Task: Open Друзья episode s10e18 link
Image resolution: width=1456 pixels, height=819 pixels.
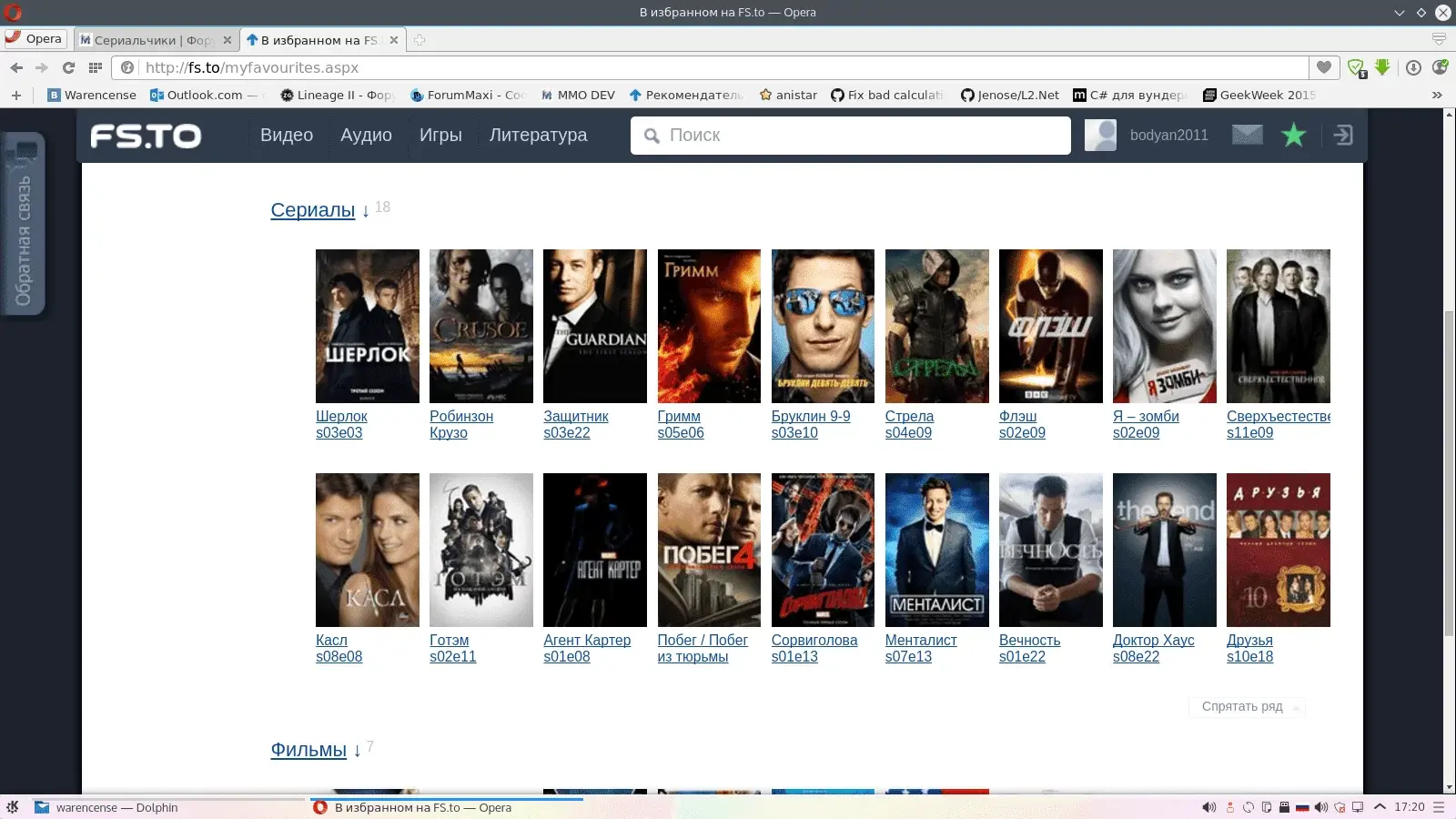Action: pos(1249,657)
